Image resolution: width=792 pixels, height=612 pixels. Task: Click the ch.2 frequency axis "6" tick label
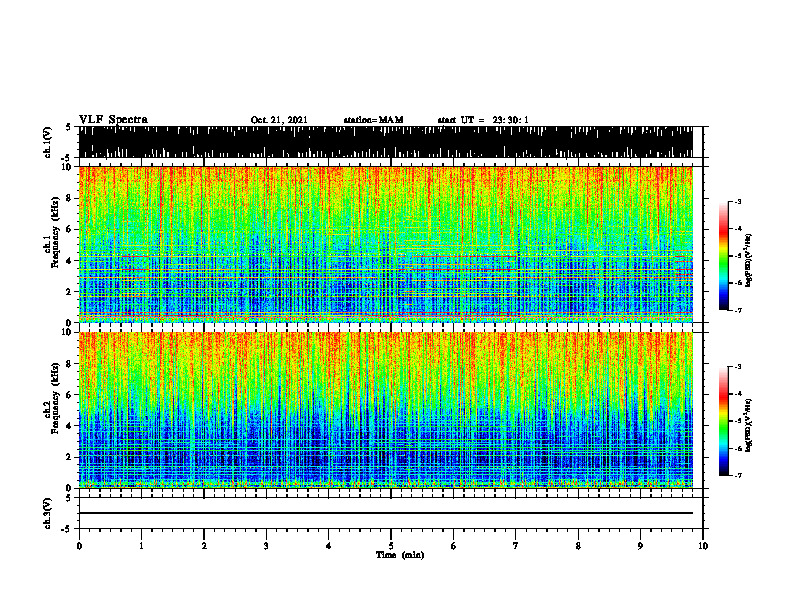pyautogui.click(x=70, y=394)
